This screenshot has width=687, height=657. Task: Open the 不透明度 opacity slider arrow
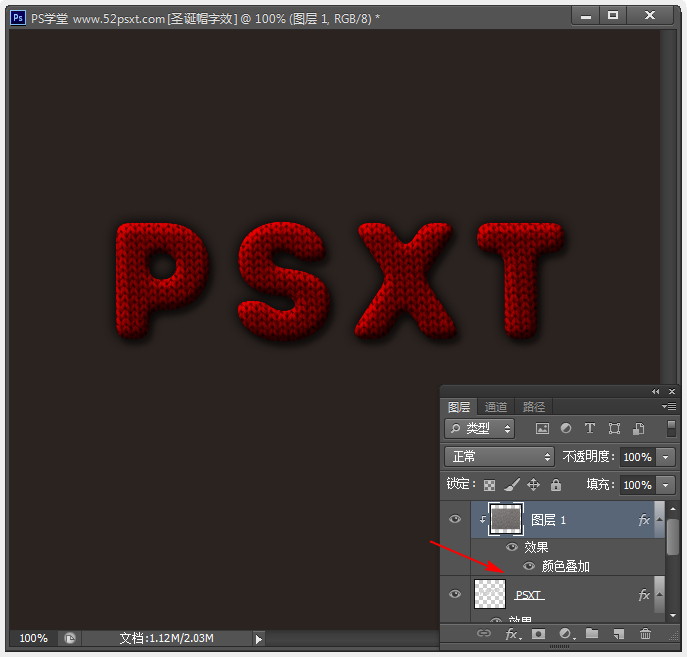(x=666, y=457)
